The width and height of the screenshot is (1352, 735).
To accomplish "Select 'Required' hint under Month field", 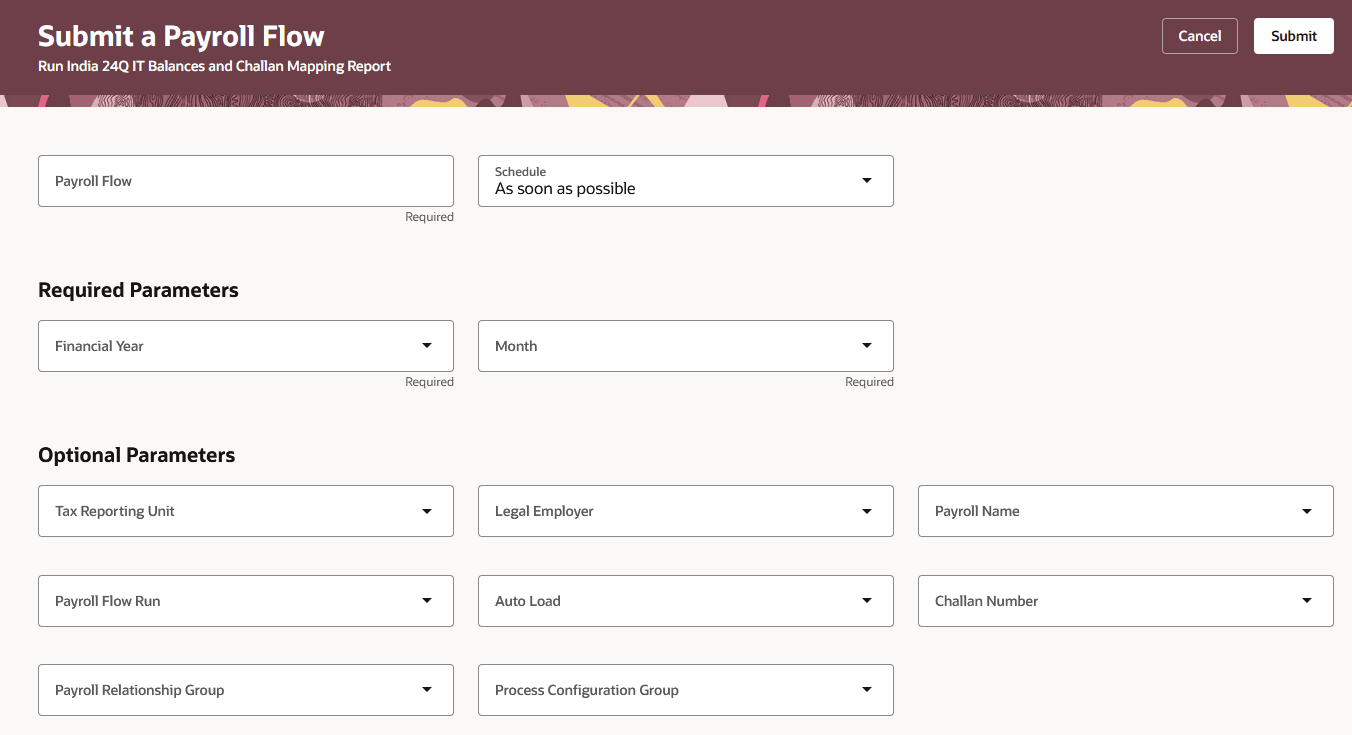I will (869, 382).
